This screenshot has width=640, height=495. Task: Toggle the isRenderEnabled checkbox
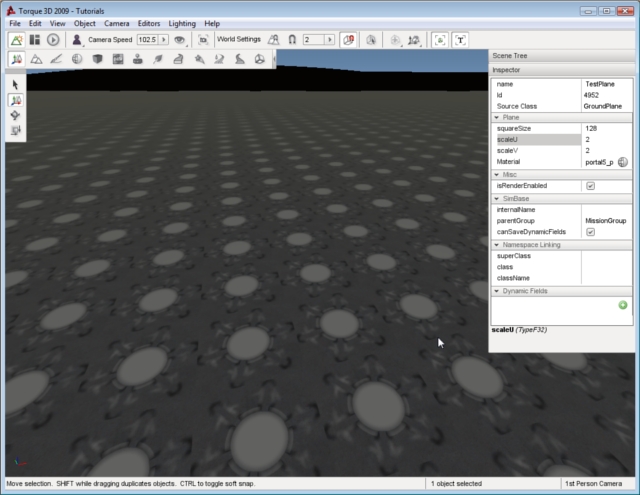pyautogui.click(x=590, y=186)
